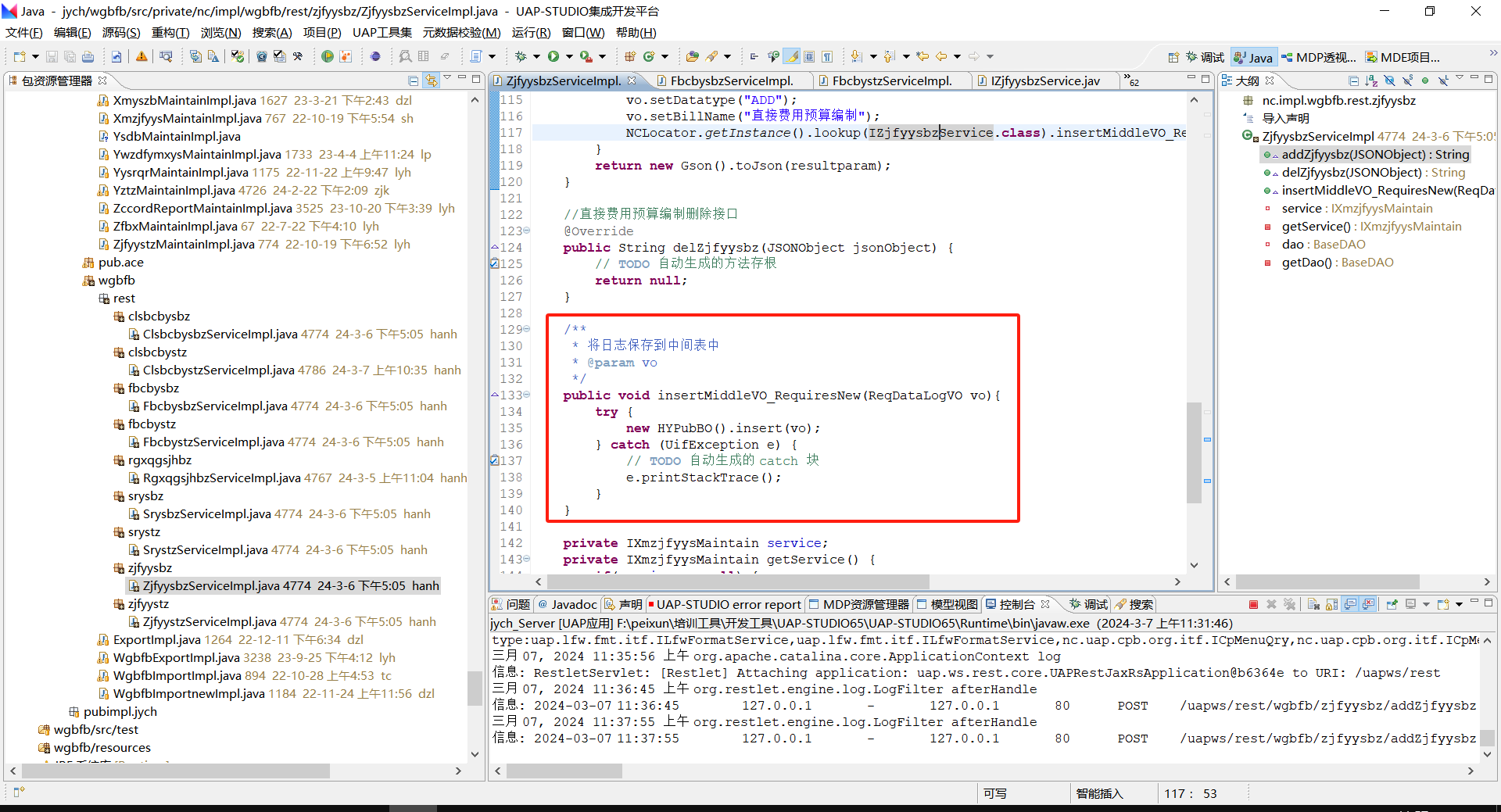Click Last Edit Location toolbar icon
The width and height of the screenshot is (1501, 812).
point(922,56)
